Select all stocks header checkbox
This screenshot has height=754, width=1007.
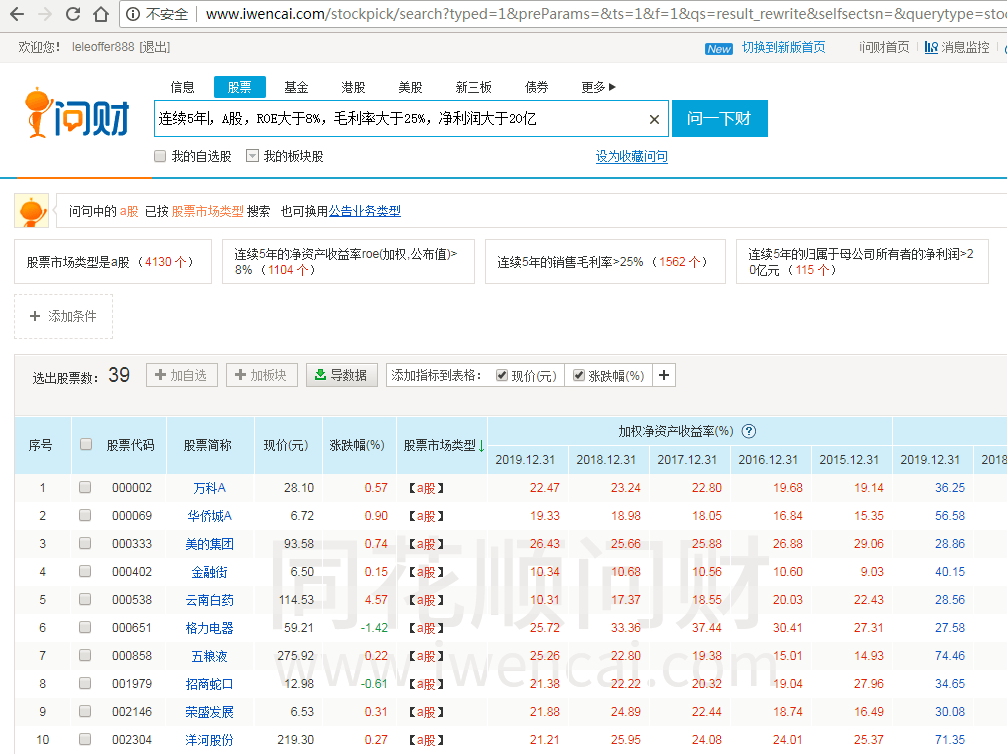tap(85, 444)
